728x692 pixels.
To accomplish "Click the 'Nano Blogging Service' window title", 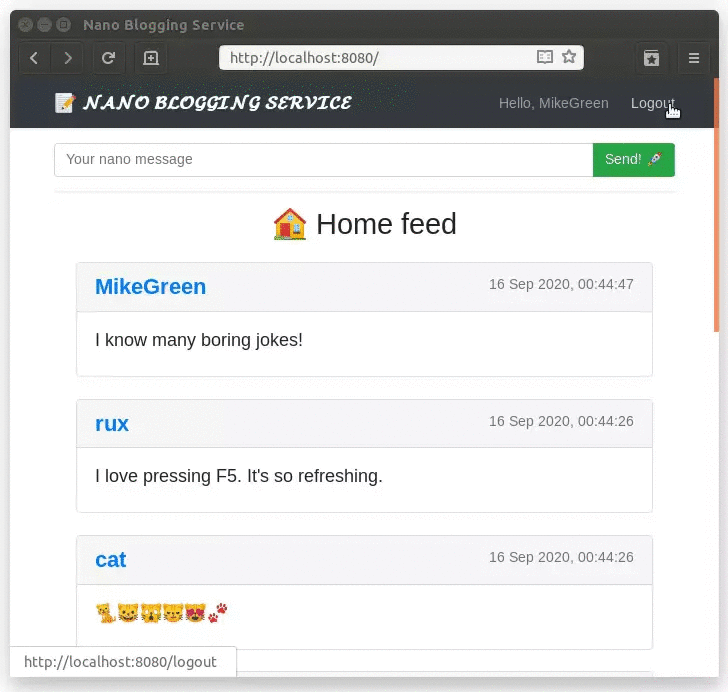I will pos(163,25).
